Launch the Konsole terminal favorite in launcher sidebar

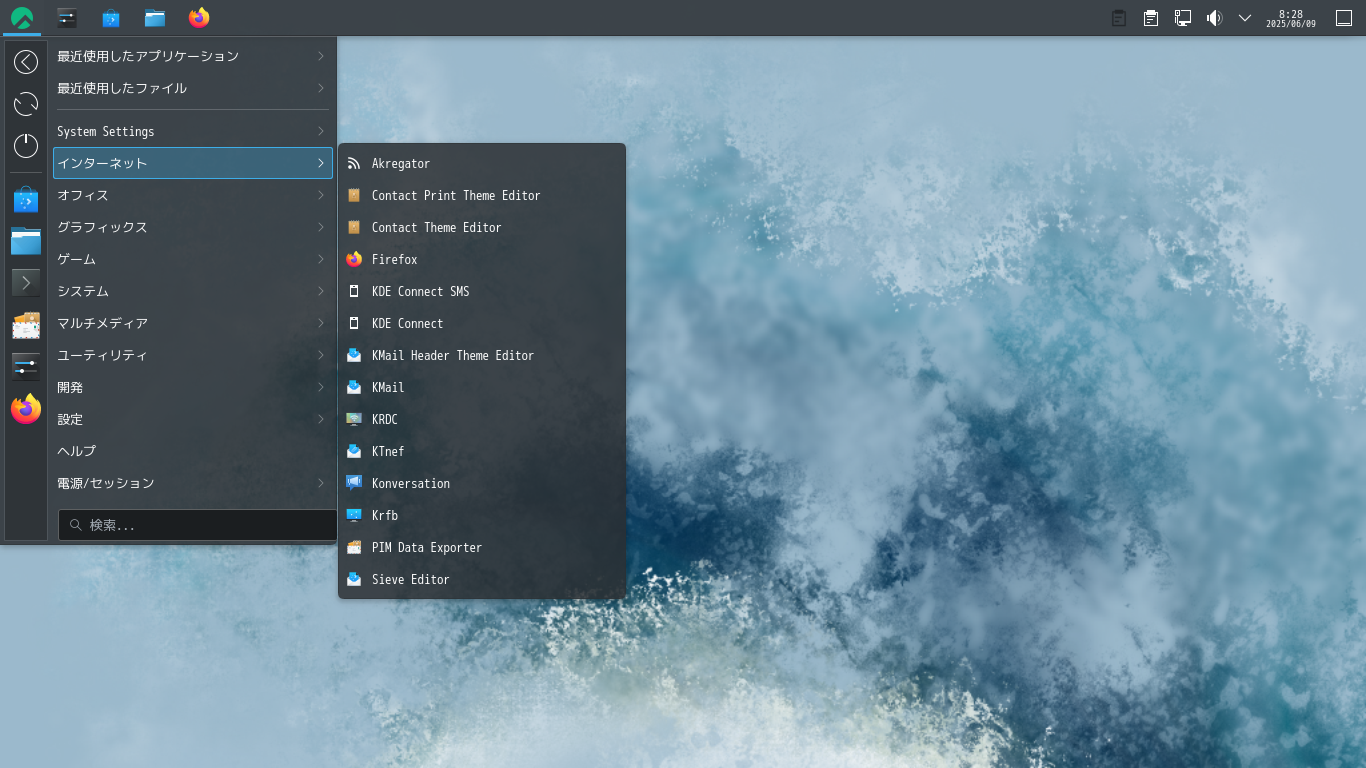[26, 283]
